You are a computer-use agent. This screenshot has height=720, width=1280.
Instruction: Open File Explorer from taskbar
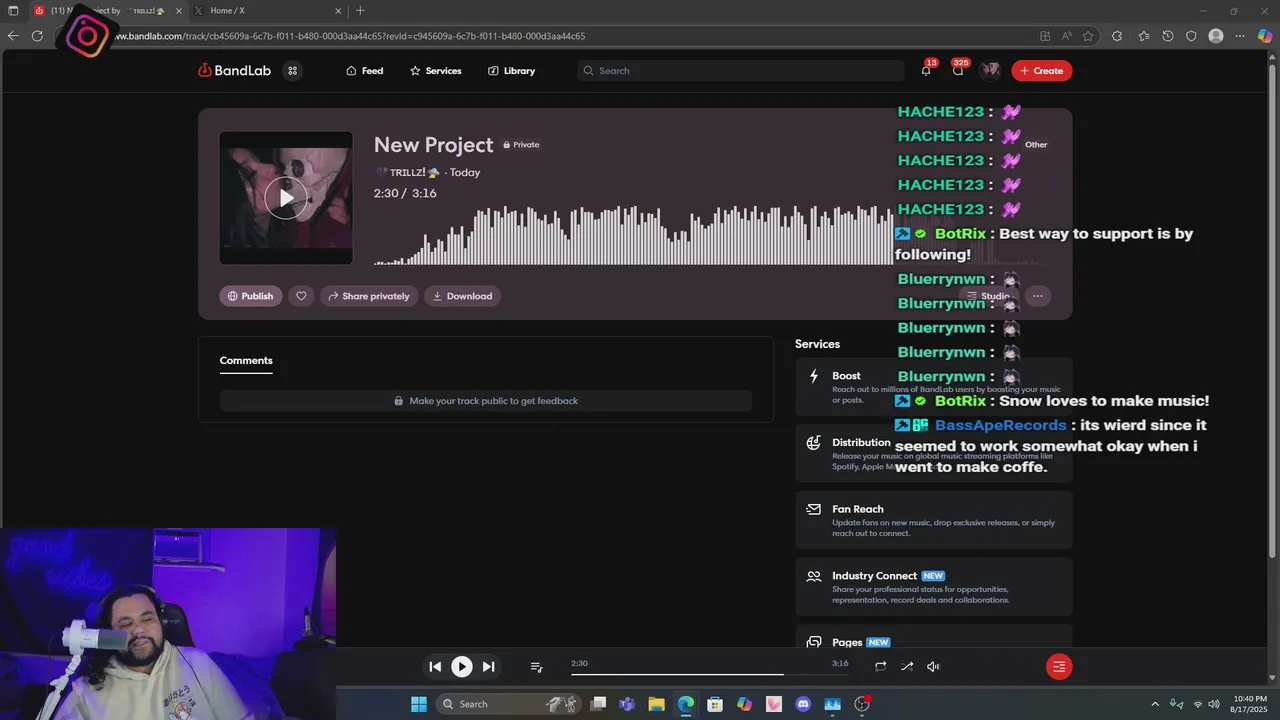click(x=656, y=704)
